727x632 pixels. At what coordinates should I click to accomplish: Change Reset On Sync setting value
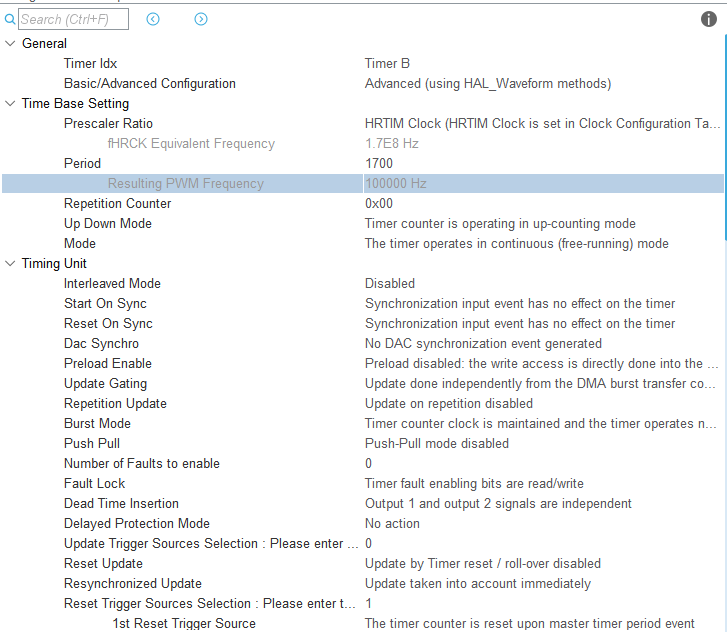click(x=520, y=323)
